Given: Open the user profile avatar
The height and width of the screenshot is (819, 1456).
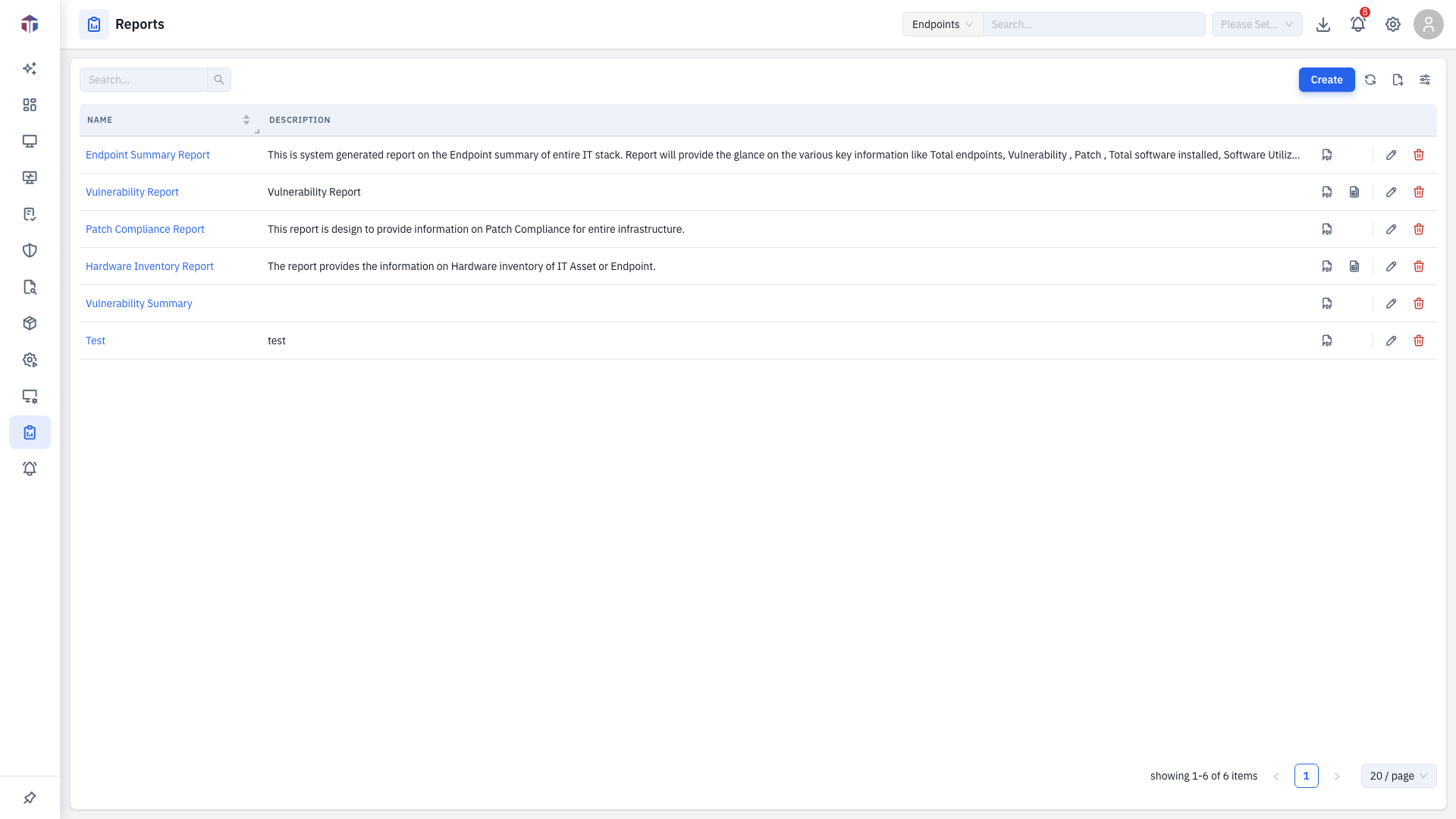Looking at the screenshot, I should coord(1429,24).
